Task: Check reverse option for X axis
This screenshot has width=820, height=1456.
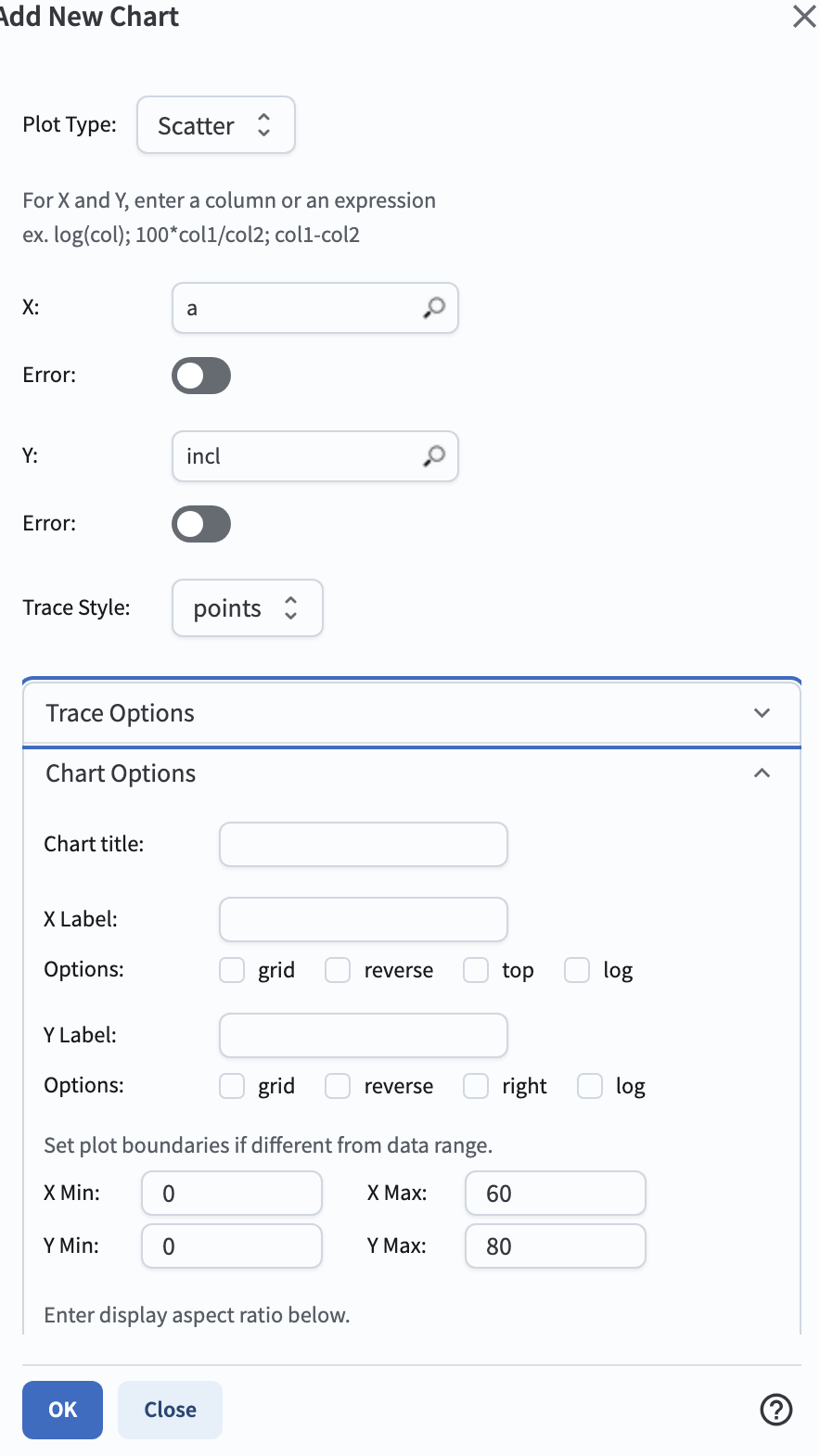Action: click(x=338, y=970)
